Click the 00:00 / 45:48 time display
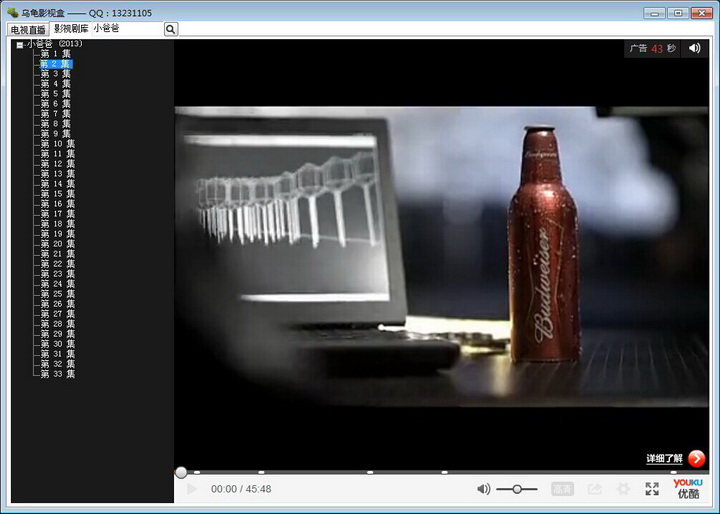Viewport: 720px width, 514px height. pos(241,489)
